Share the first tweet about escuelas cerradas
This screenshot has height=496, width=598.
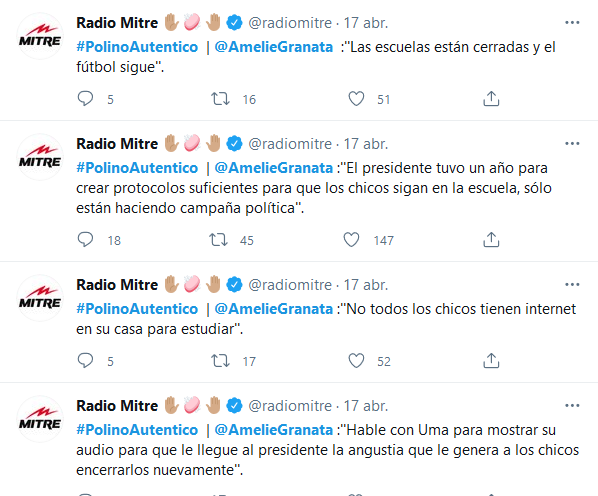pyautogui.click(x=491, y=99)
